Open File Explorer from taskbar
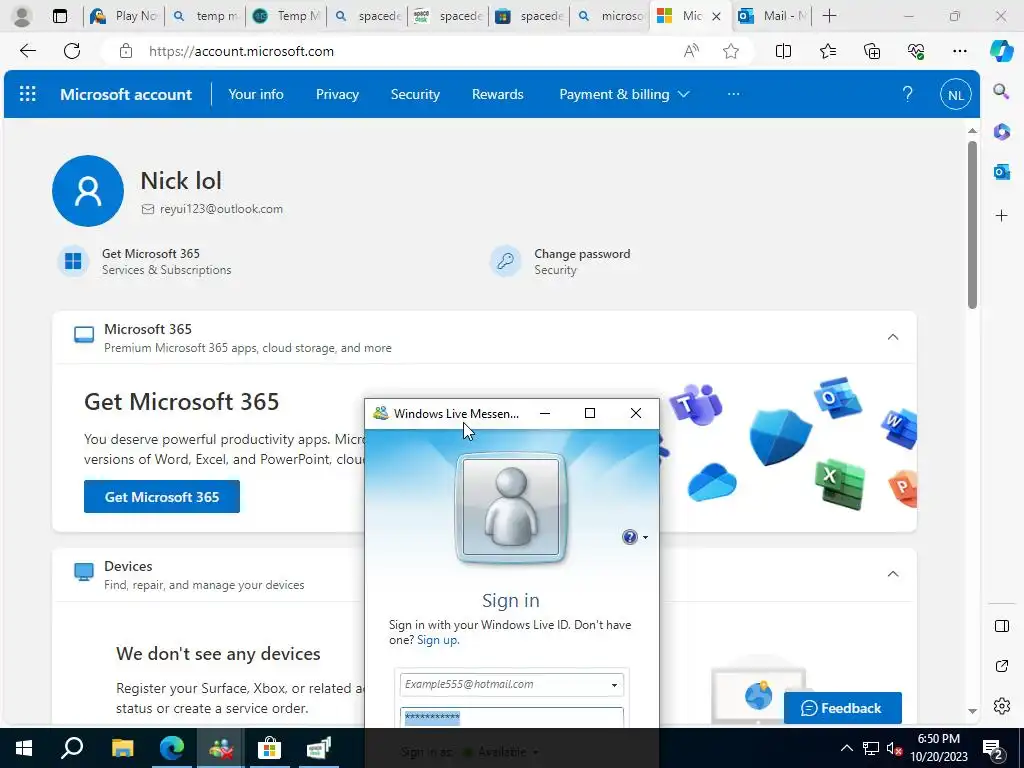Viewport: 1024px width, 768px height. tap(122, 748)
